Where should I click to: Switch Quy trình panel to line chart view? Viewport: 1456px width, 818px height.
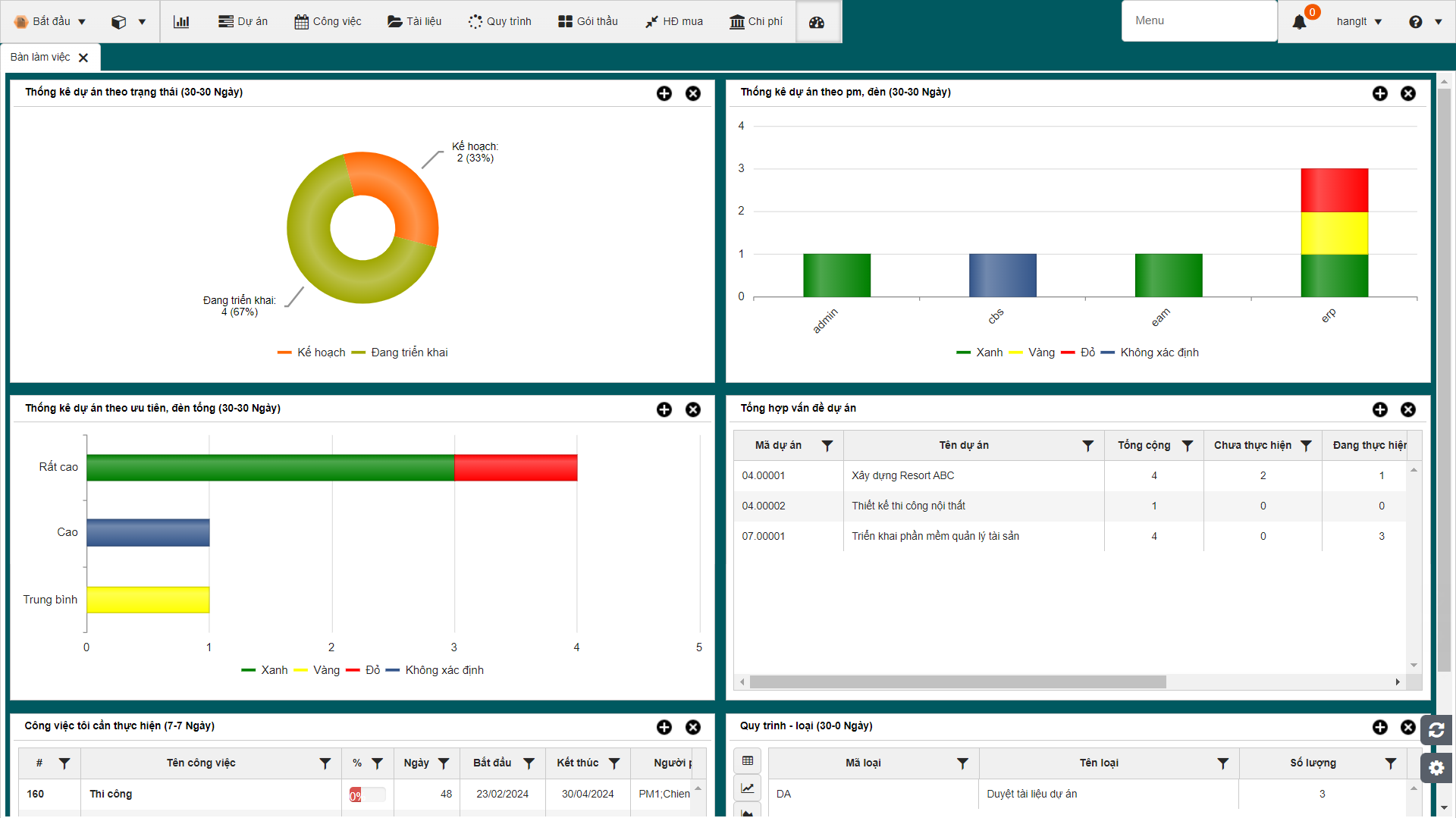[x=748, y=788]
